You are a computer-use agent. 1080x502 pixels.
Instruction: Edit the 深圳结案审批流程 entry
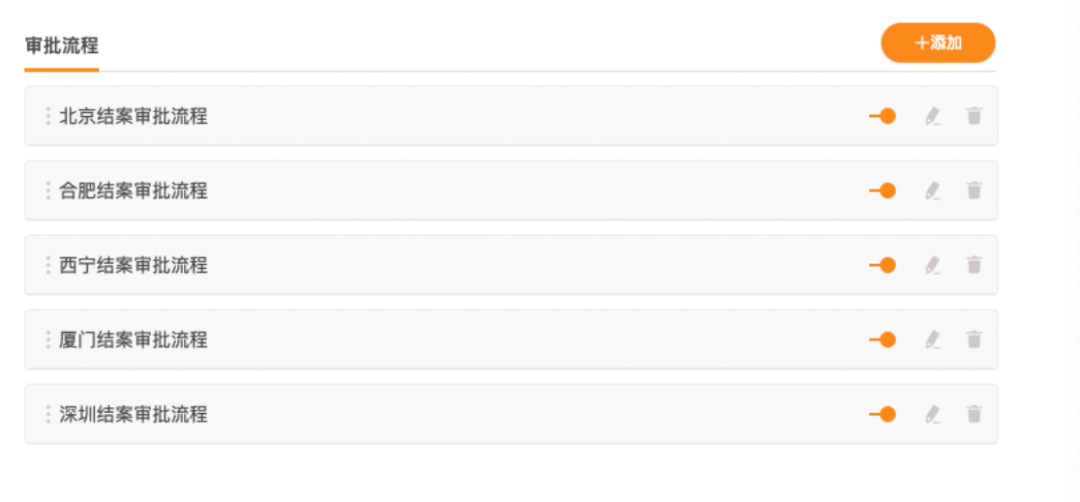(933, 415)
